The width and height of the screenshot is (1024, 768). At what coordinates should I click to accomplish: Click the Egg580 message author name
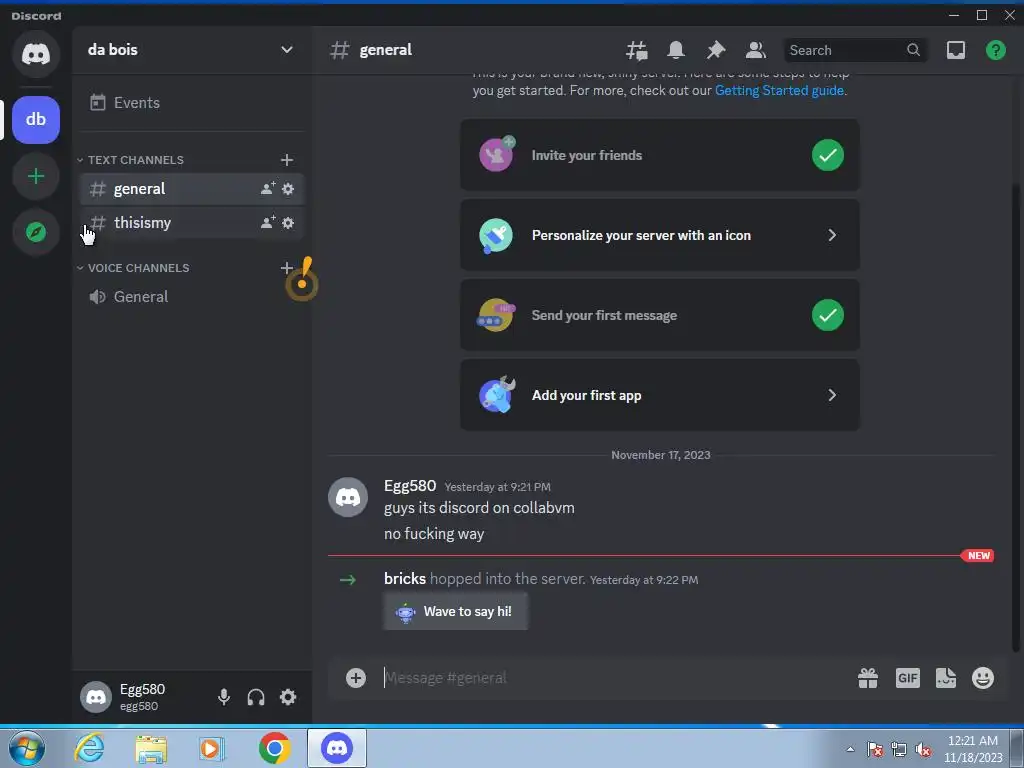pos(410,486)
